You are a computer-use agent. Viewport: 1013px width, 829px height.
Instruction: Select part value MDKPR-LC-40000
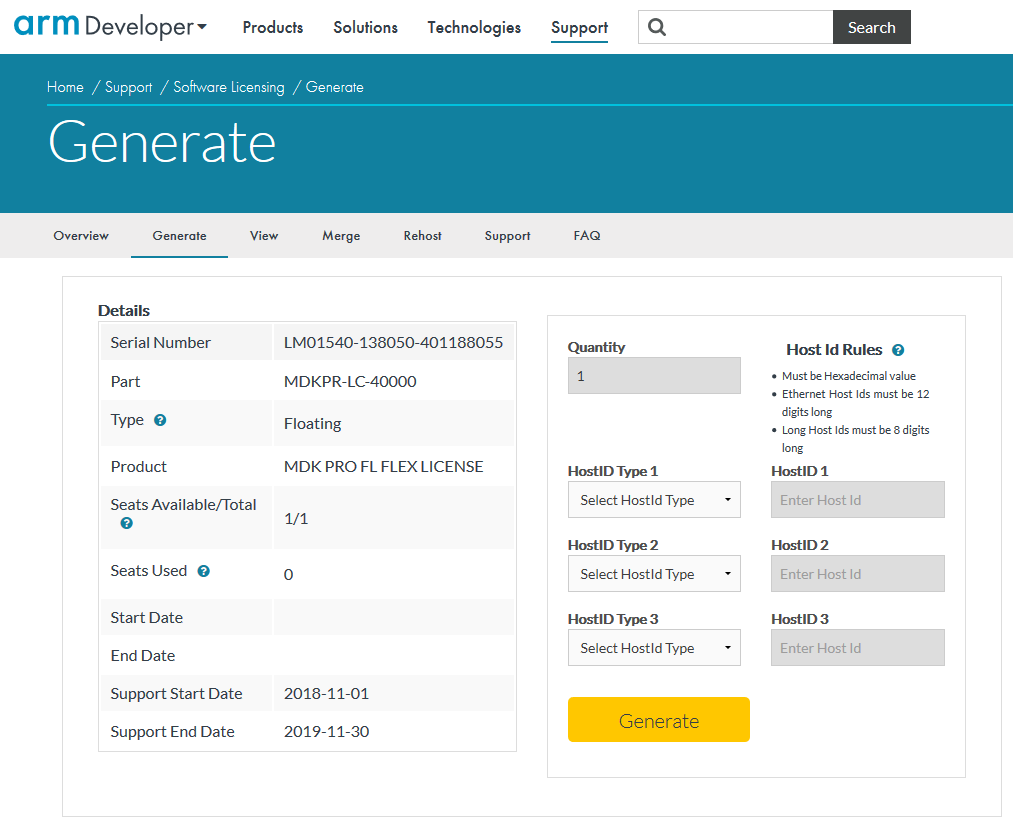click(x=350, y=381)
